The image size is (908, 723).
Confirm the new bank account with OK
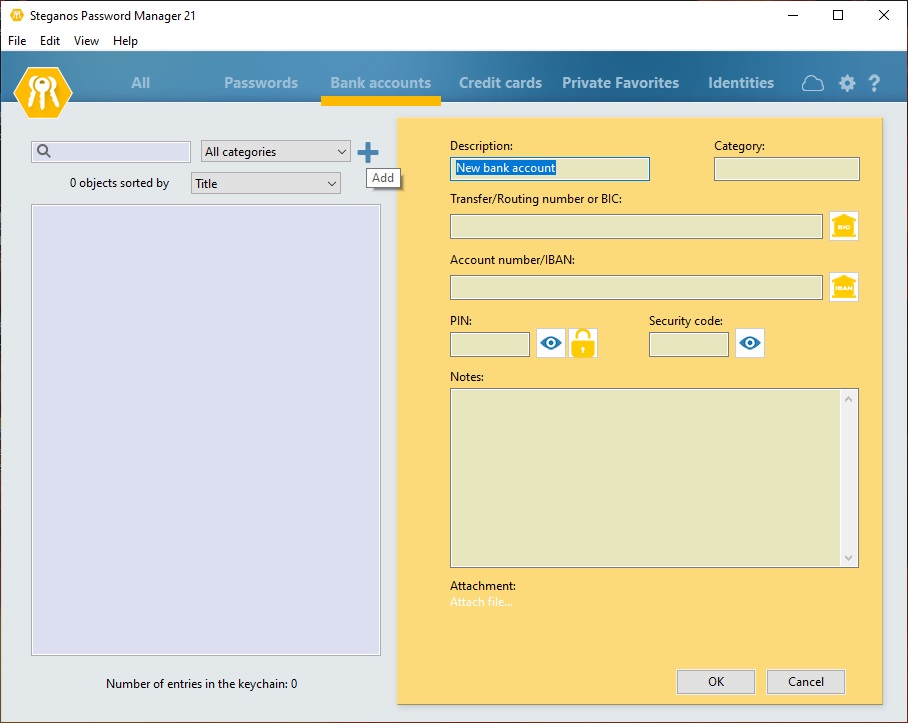point(715,681)
